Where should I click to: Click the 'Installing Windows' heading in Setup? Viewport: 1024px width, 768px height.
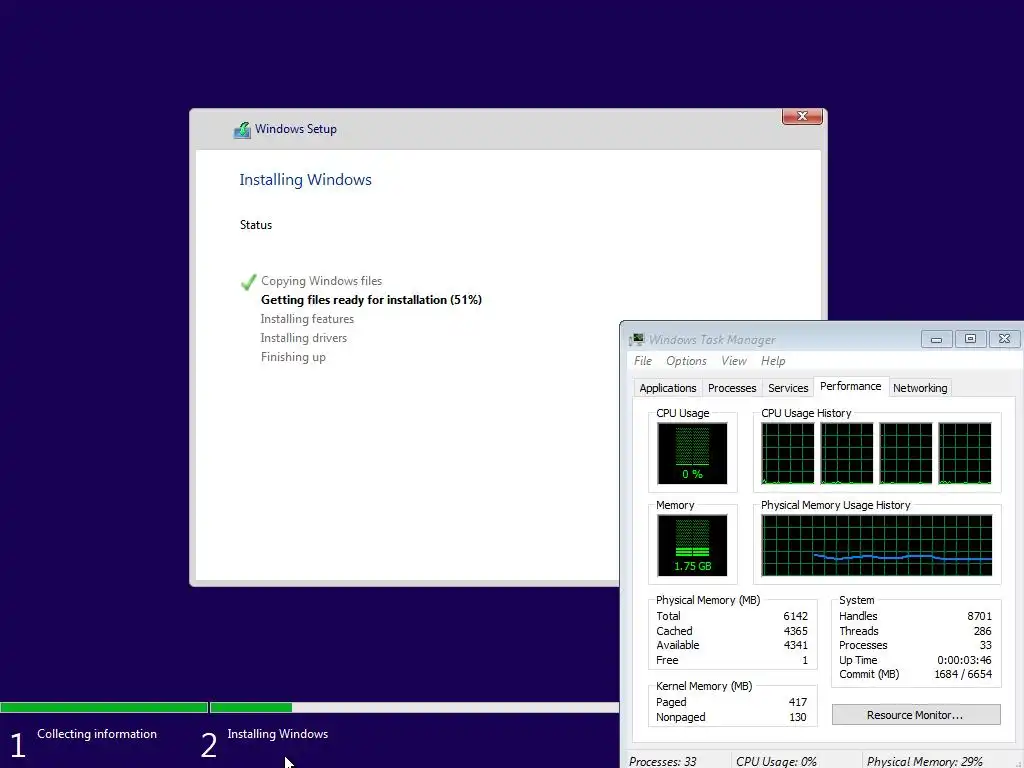(x=305, y=180)
